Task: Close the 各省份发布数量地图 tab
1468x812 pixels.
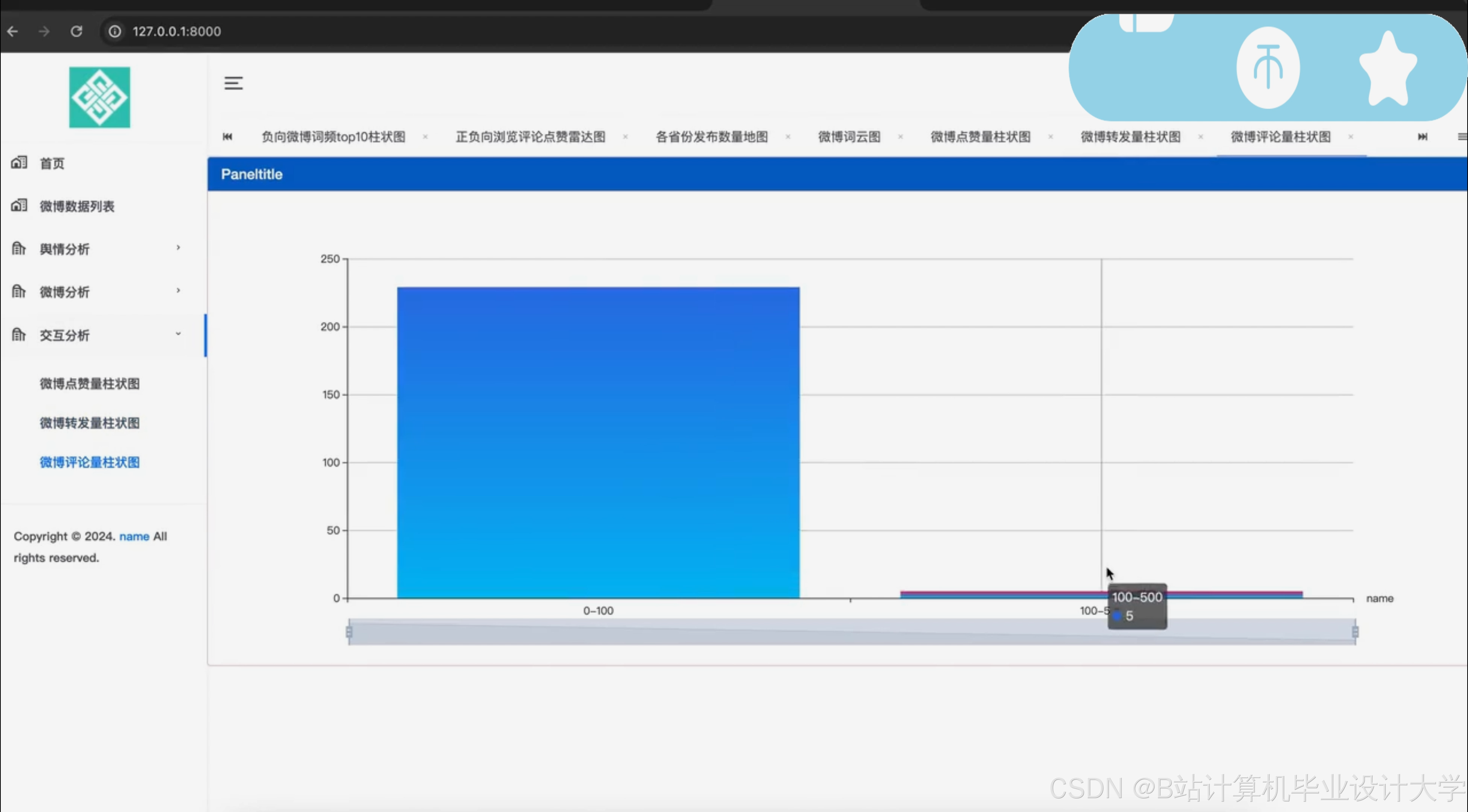Action: pyautogui.click(x=787, y=137)
